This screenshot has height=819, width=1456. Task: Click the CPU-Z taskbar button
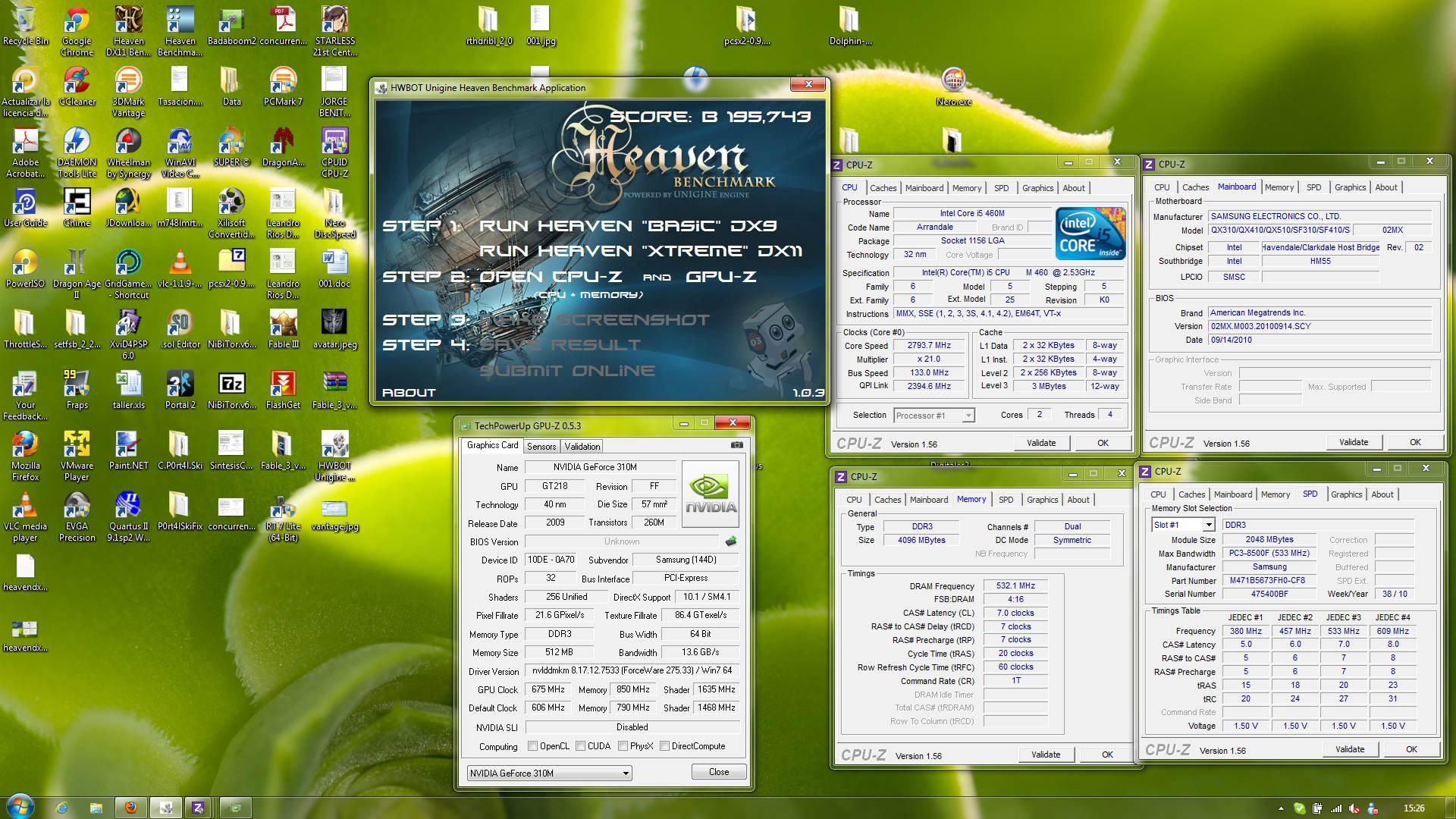[198, 808]
